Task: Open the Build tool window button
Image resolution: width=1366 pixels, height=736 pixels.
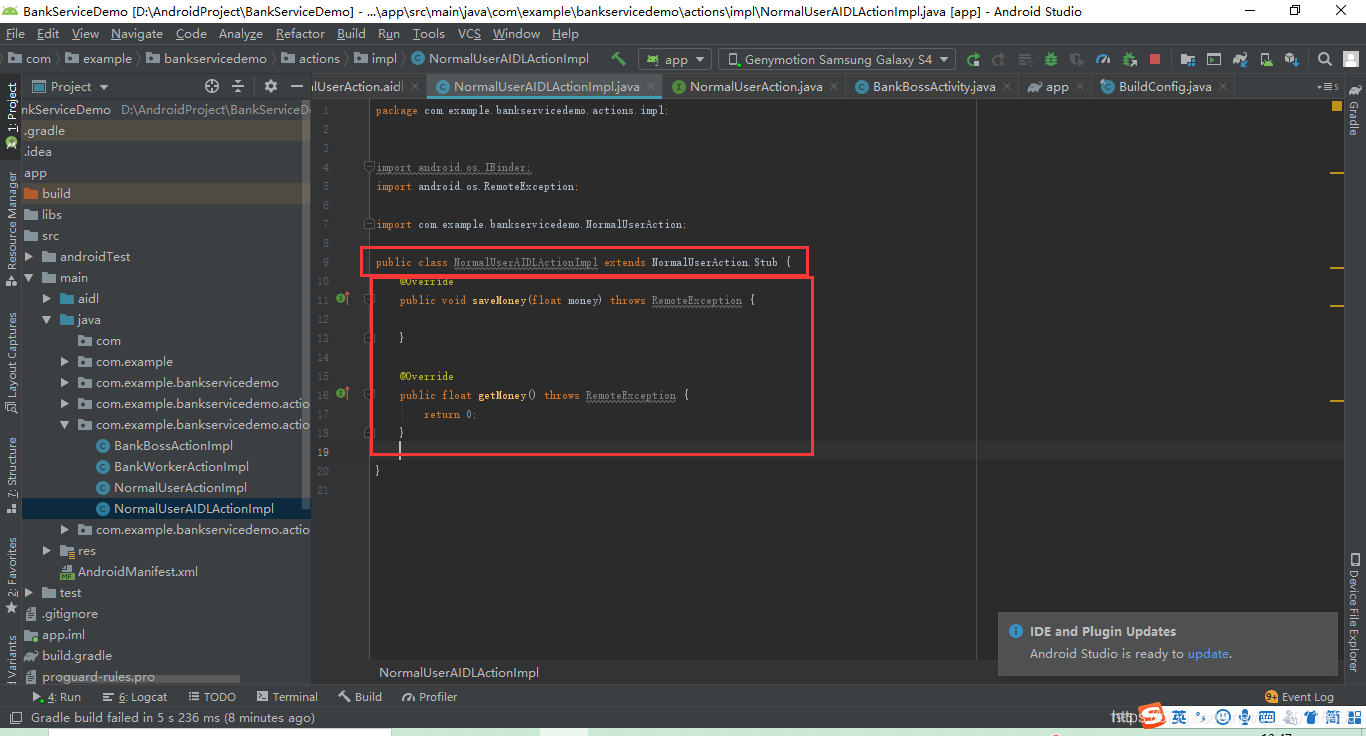Action: [x=360, y=697]
